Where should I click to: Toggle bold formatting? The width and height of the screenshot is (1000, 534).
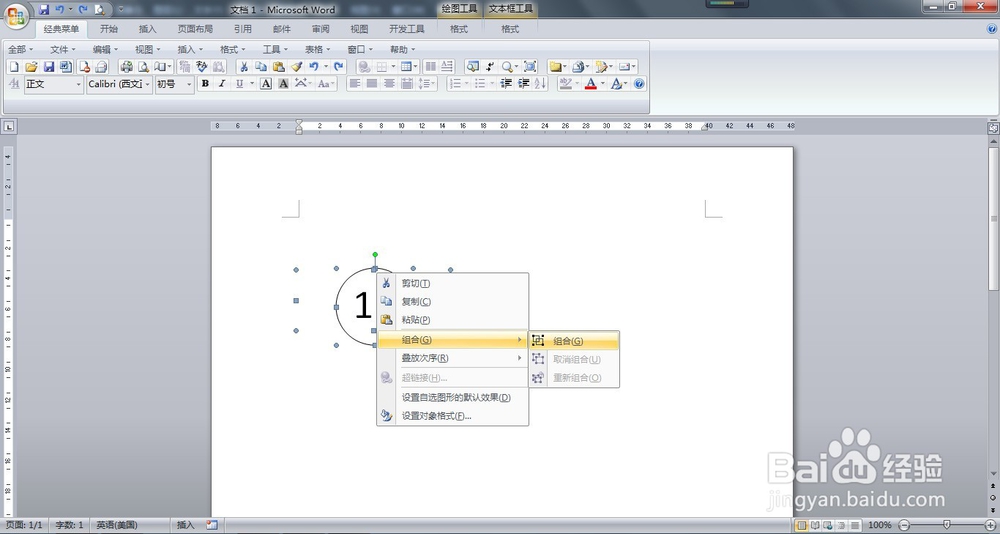click(205, 84)
